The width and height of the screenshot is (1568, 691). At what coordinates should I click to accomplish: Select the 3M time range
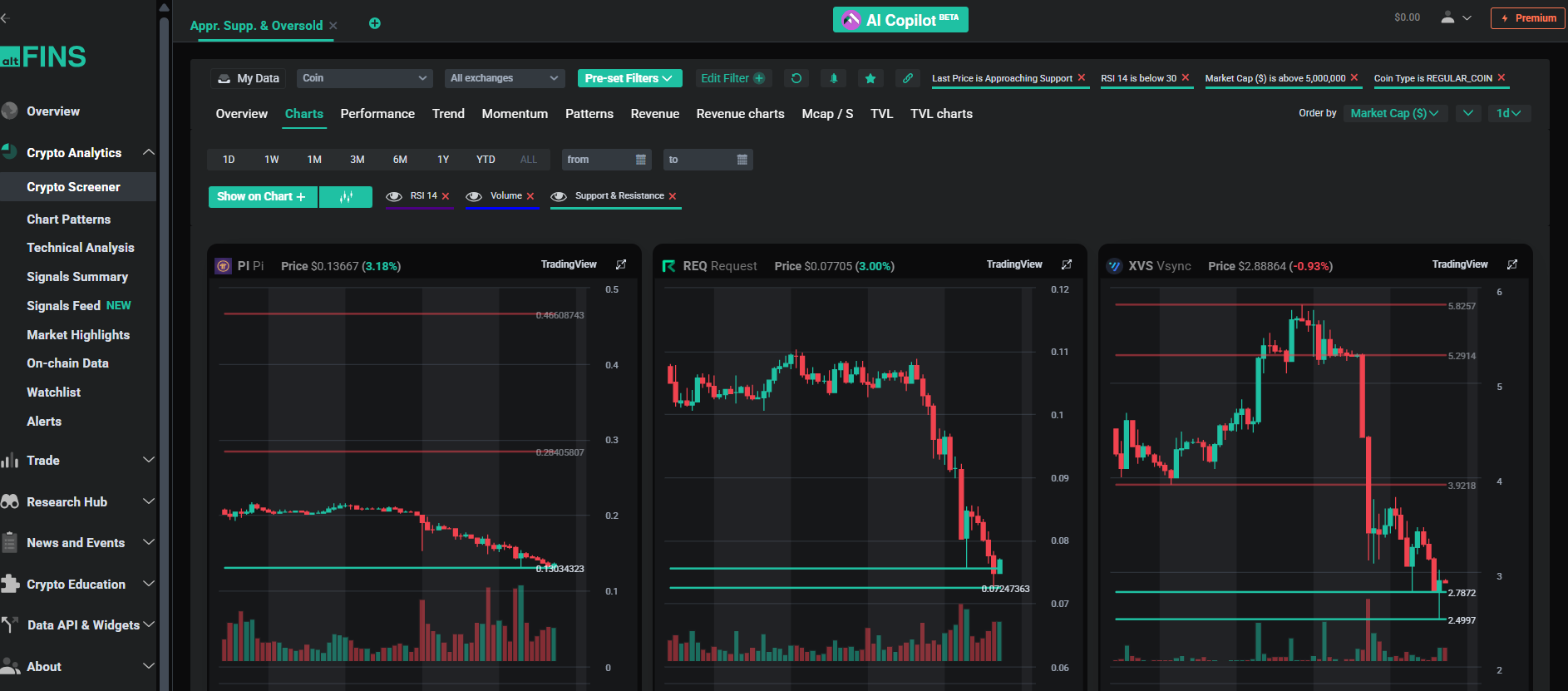pyautogui.click(x=357, y=160)
